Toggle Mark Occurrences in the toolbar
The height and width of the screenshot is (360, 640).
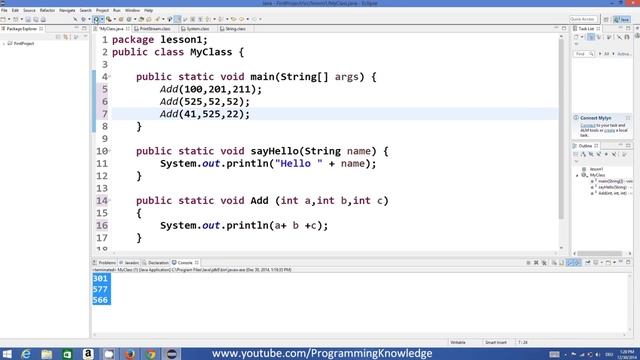pos(177,19)
